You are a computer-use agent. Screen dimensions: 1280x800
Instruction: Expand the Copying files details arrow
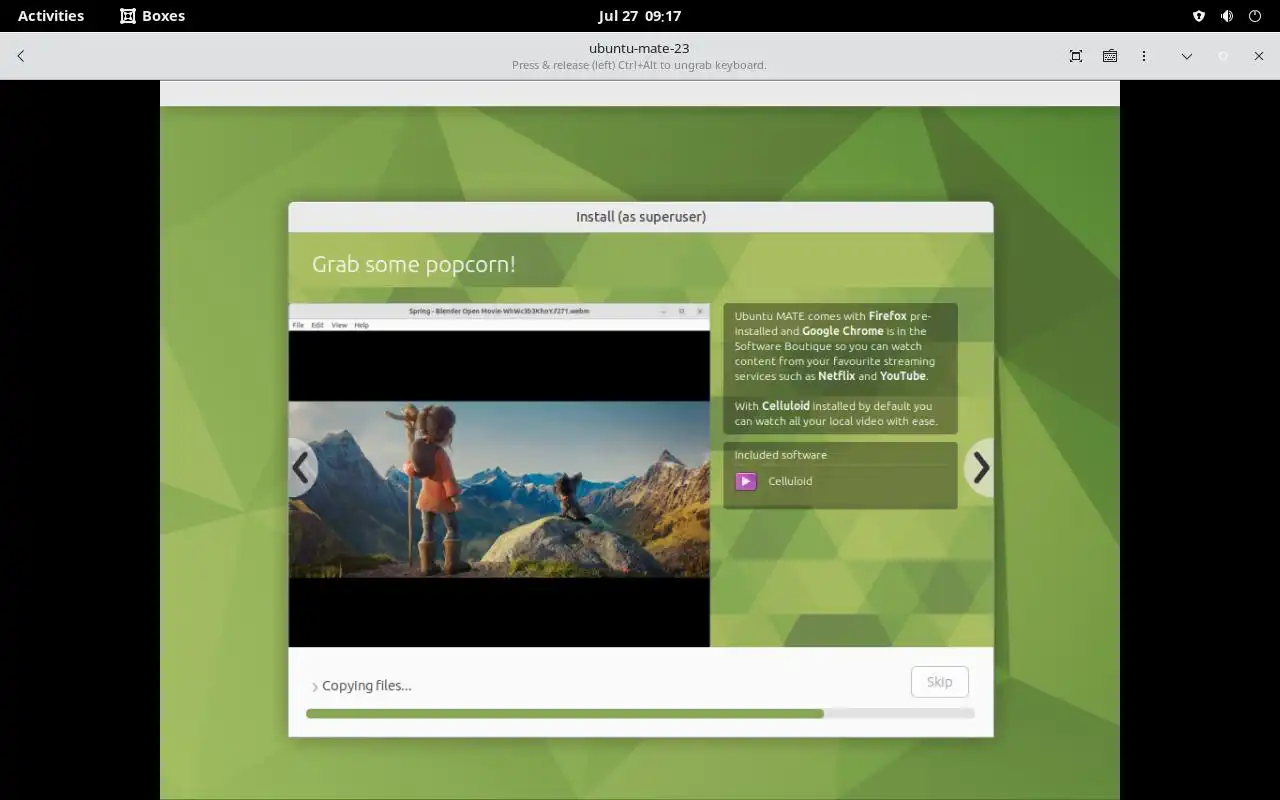[315, 687]
